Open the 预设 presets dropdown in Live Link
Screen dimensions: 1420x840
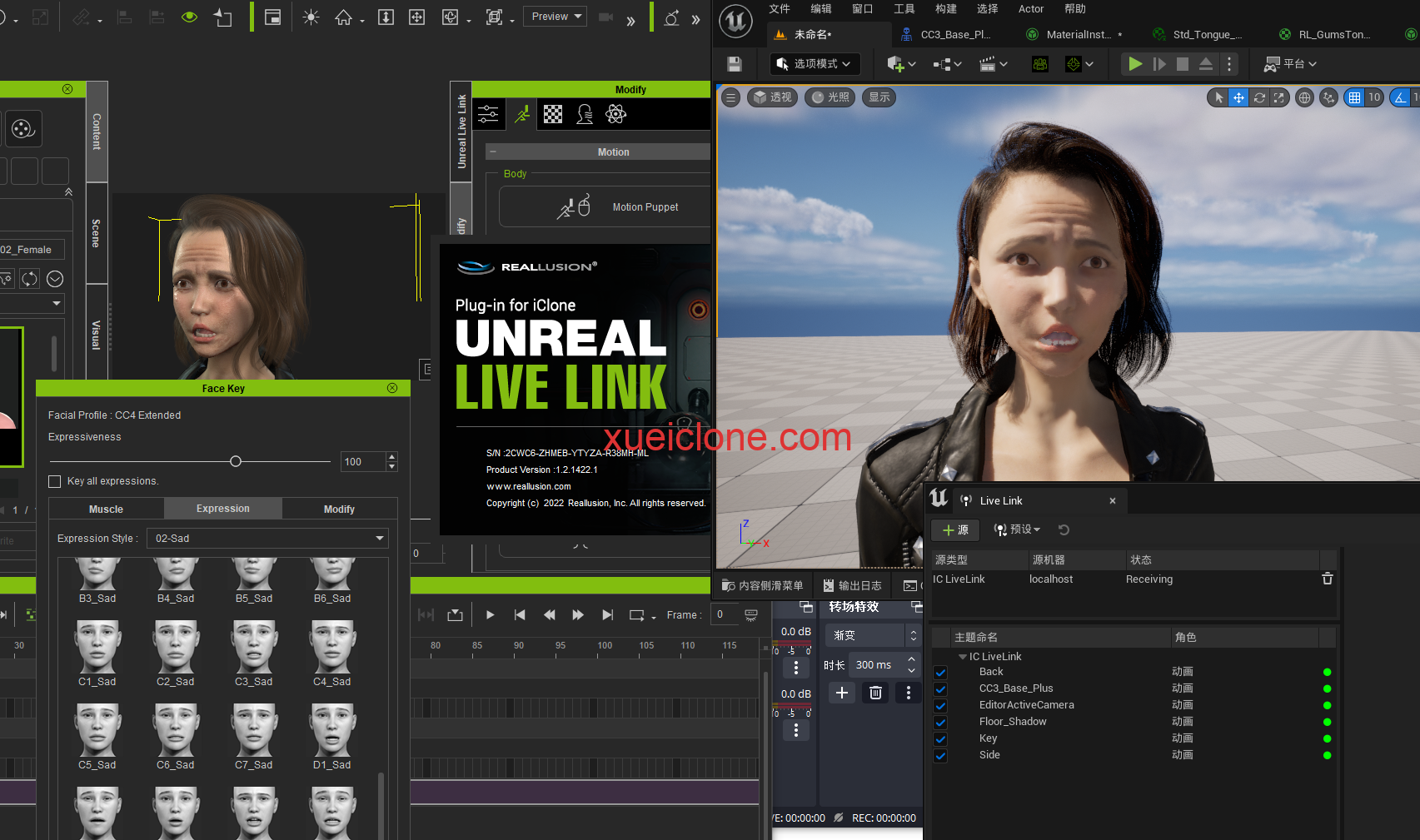[1018, 529]
